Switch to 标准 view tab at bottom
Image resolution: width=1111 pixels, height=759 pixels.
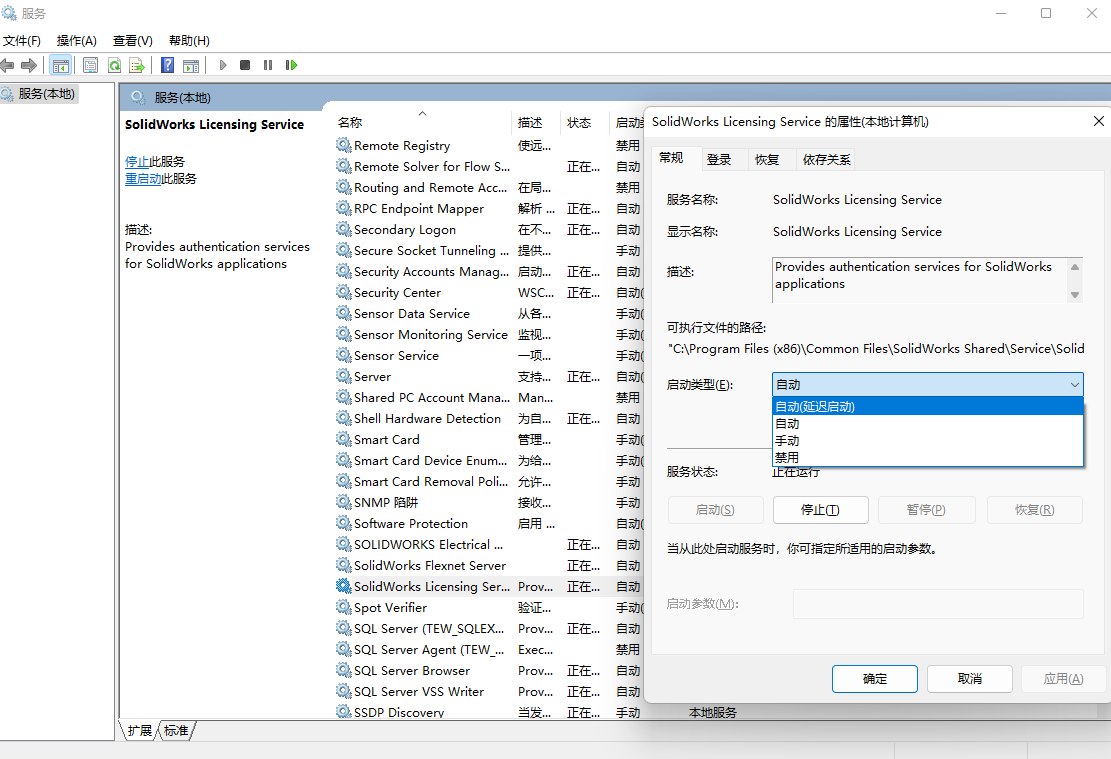click(176, 730)
